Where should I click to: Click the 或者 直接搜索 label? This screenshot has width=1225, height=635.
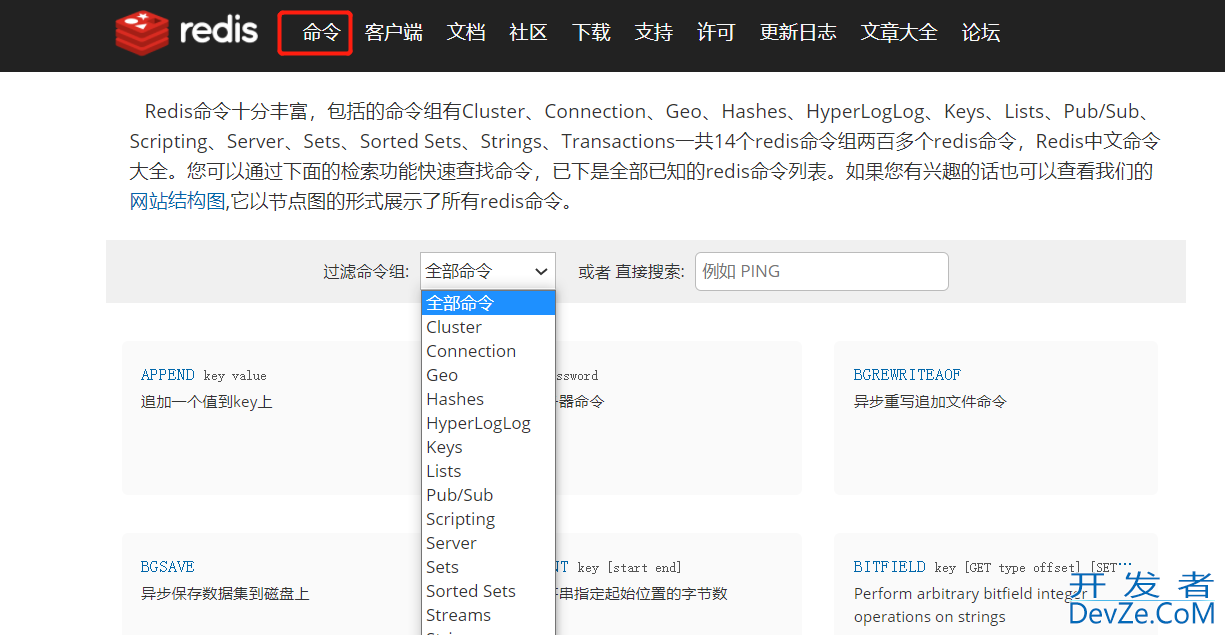tap(632, 272)
